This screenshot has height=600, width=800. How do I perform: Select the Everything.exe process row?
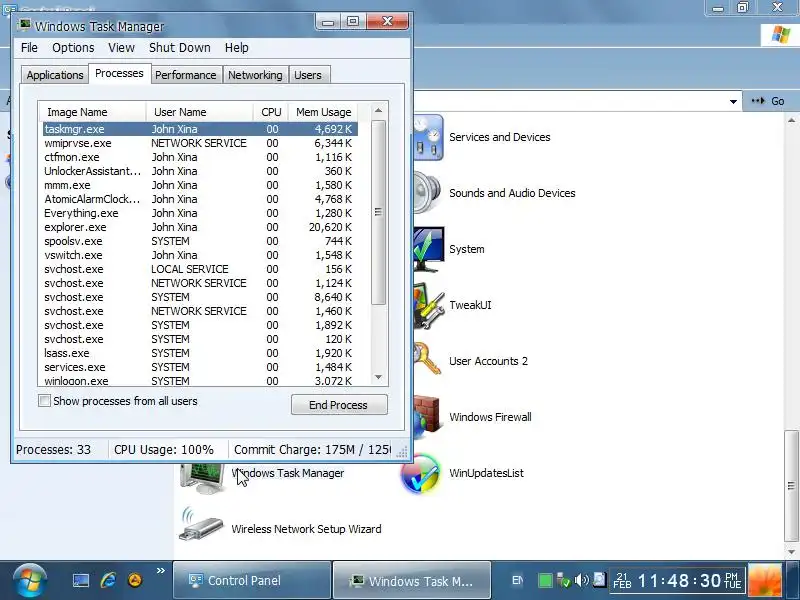pos(201,213)
